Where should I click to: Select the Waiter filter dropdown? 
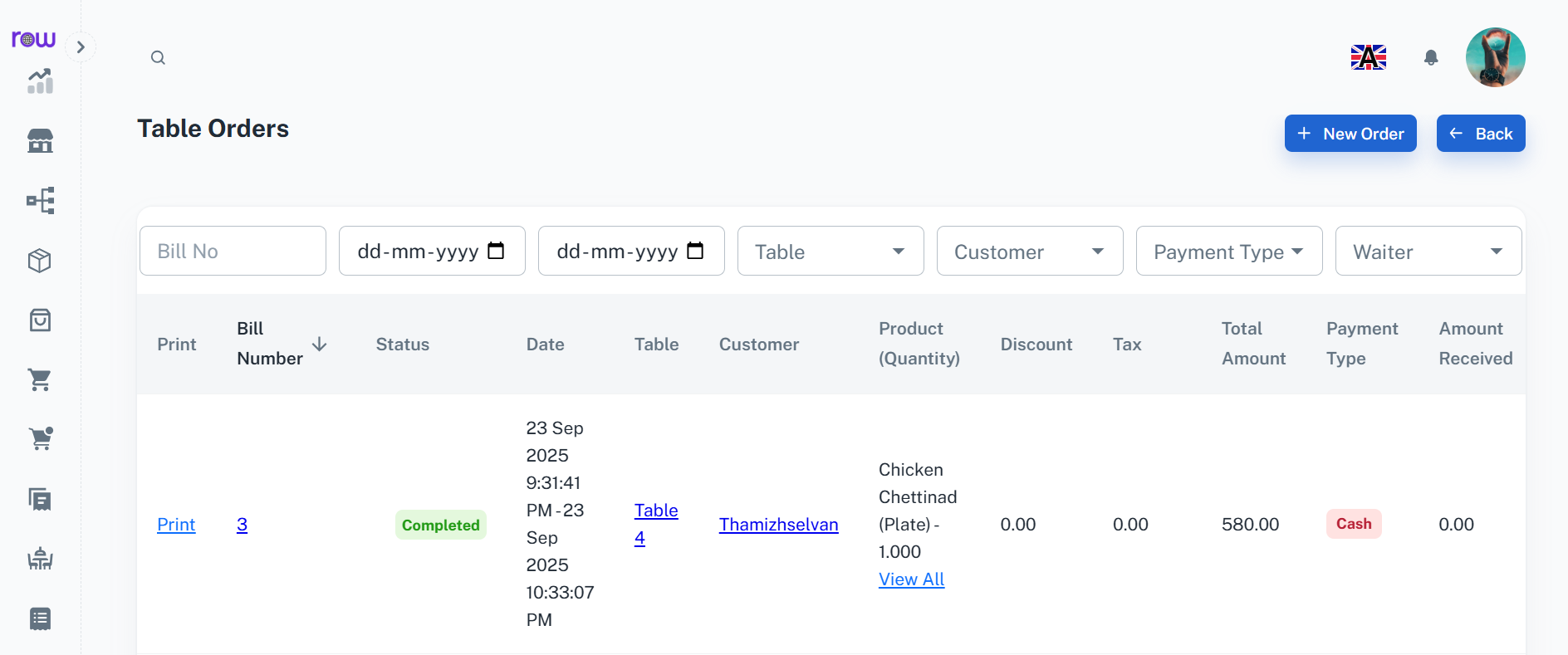click(x=1428, y=252)
